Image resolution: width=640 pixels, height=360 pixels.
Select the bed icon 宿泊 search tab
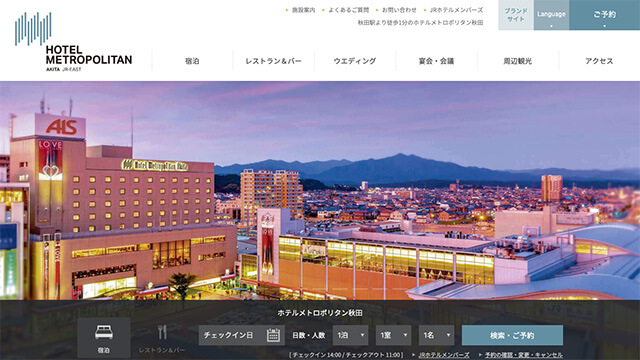click(104, 338)
